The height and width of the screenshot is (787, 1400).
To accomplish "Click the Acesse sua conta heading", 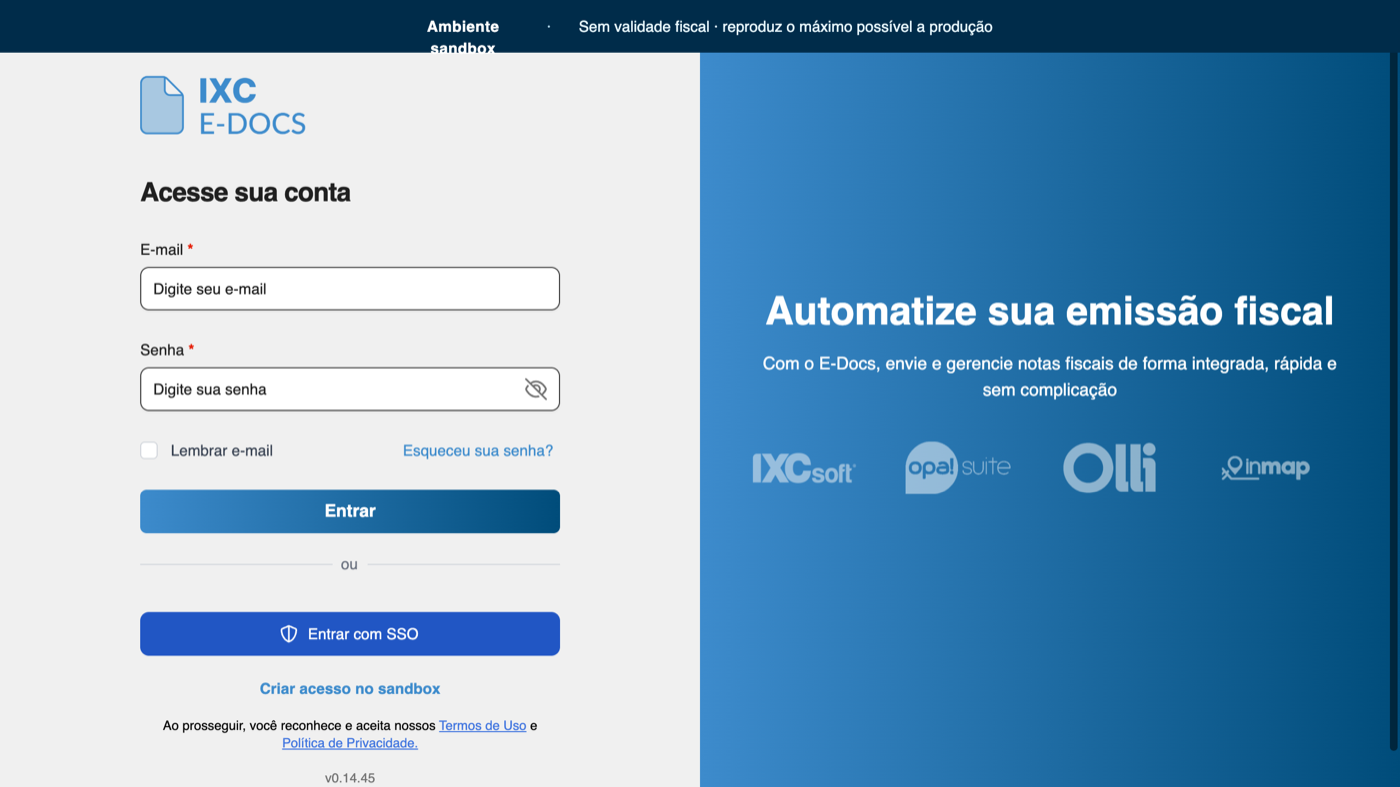I will pyautogui.click(x=245, y=192).
